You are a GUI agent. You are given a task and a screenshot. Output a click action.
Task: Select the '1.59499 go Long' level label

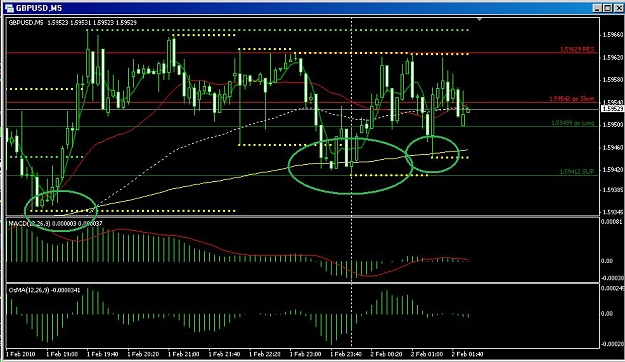click(573, 123)
